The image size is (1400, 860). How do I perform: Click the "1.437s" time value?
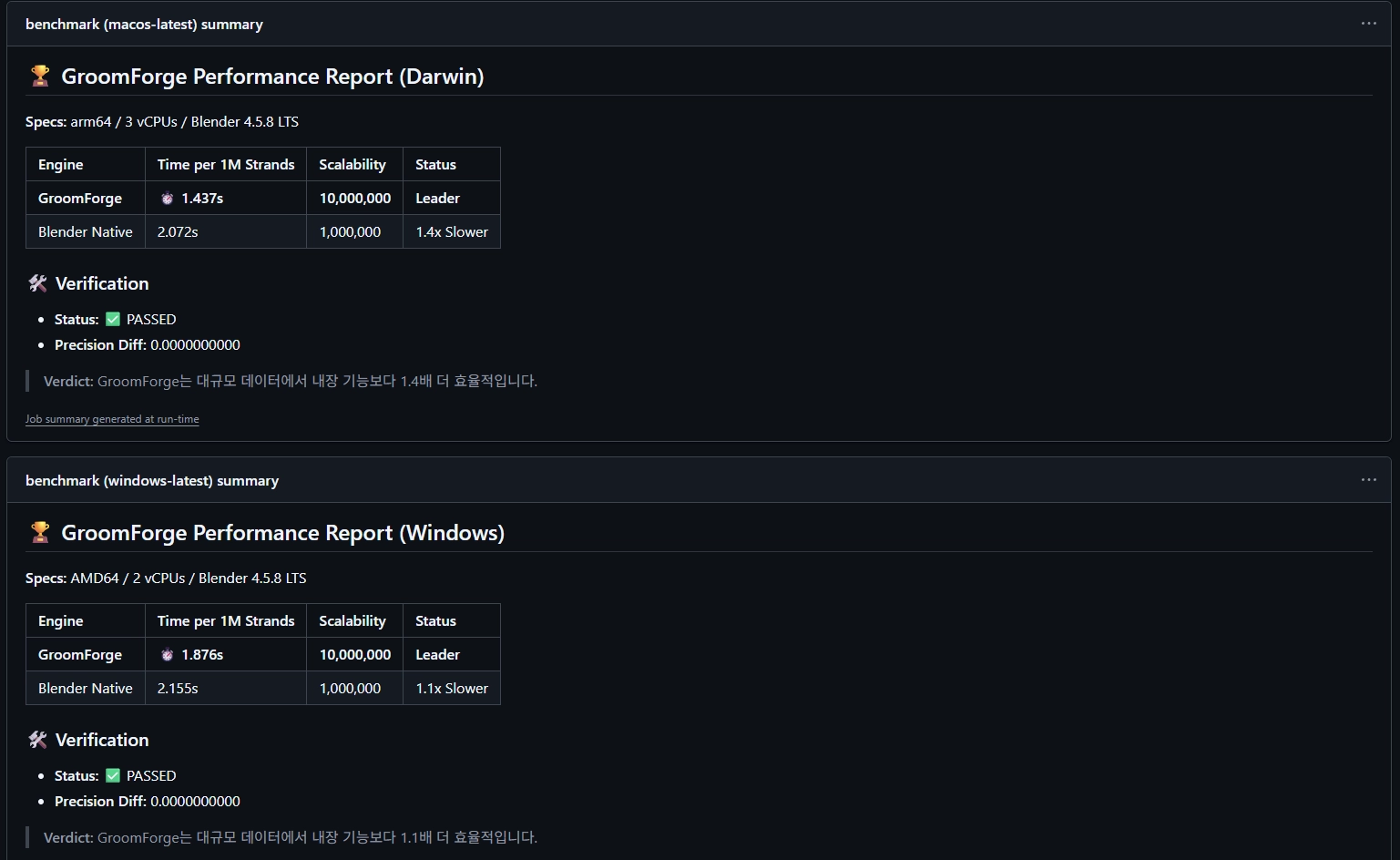tap(202, 199)
